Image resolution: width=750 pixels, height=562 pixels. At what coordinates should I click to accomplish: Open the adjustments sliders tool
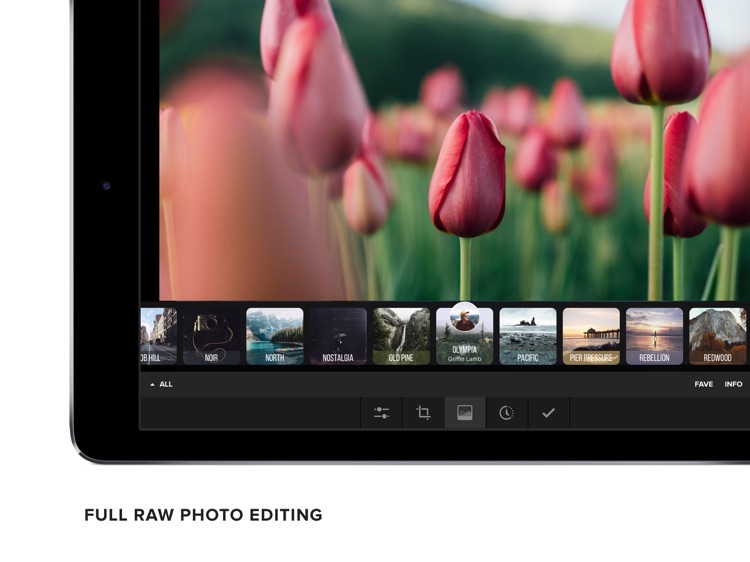pyautogui.click(x=381, y=413)
